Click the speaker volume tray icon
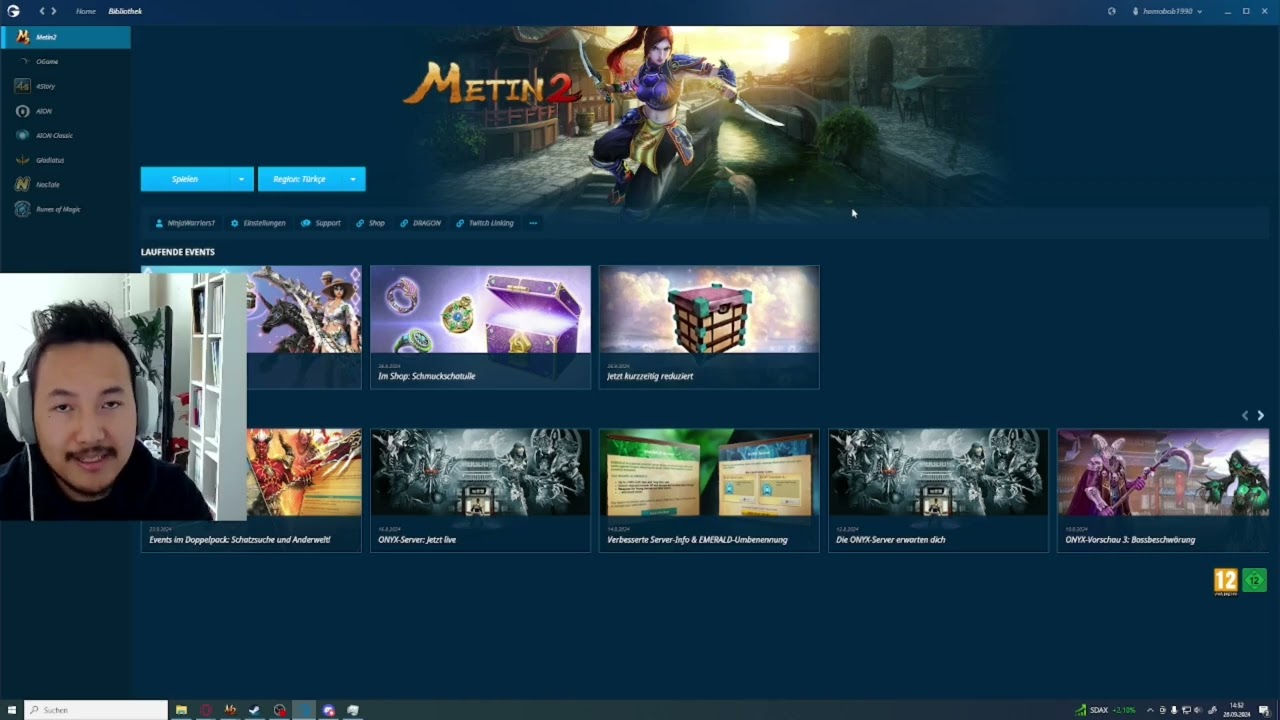 [x=1198, y=710]
